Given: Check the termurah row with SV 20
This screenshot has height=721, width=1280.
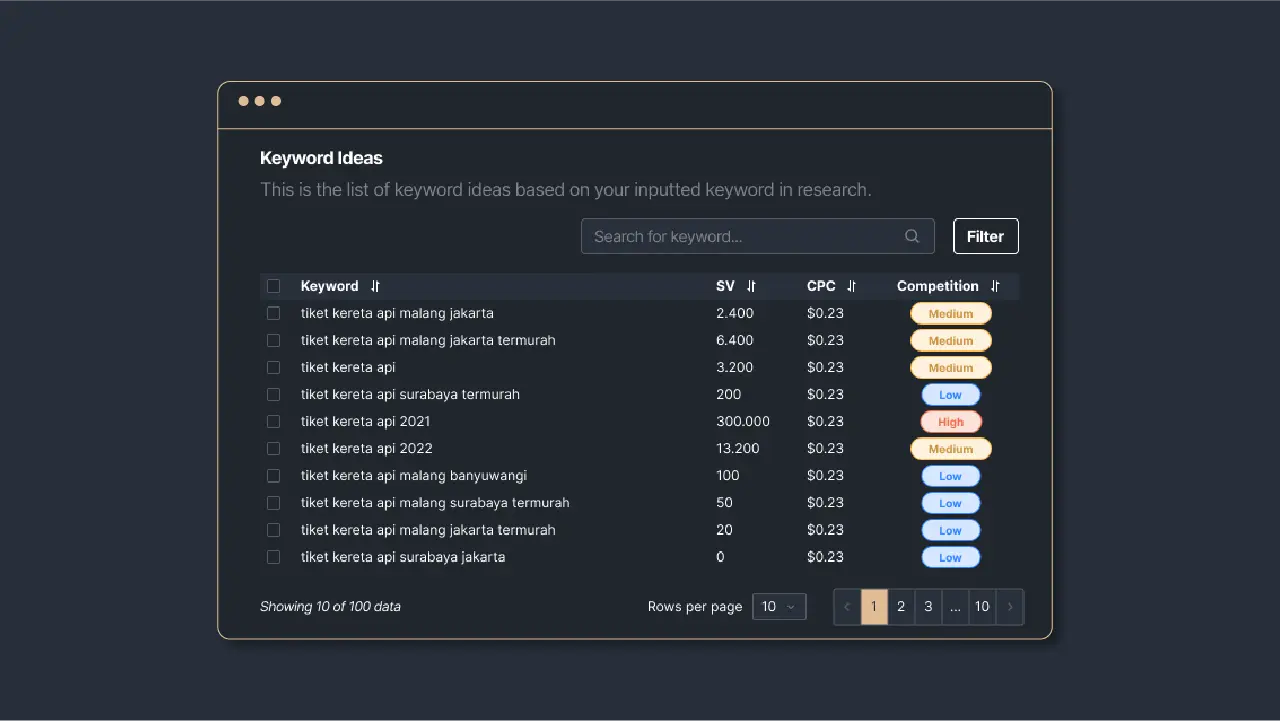Looking at the screenshot, I should pos(273,530).
